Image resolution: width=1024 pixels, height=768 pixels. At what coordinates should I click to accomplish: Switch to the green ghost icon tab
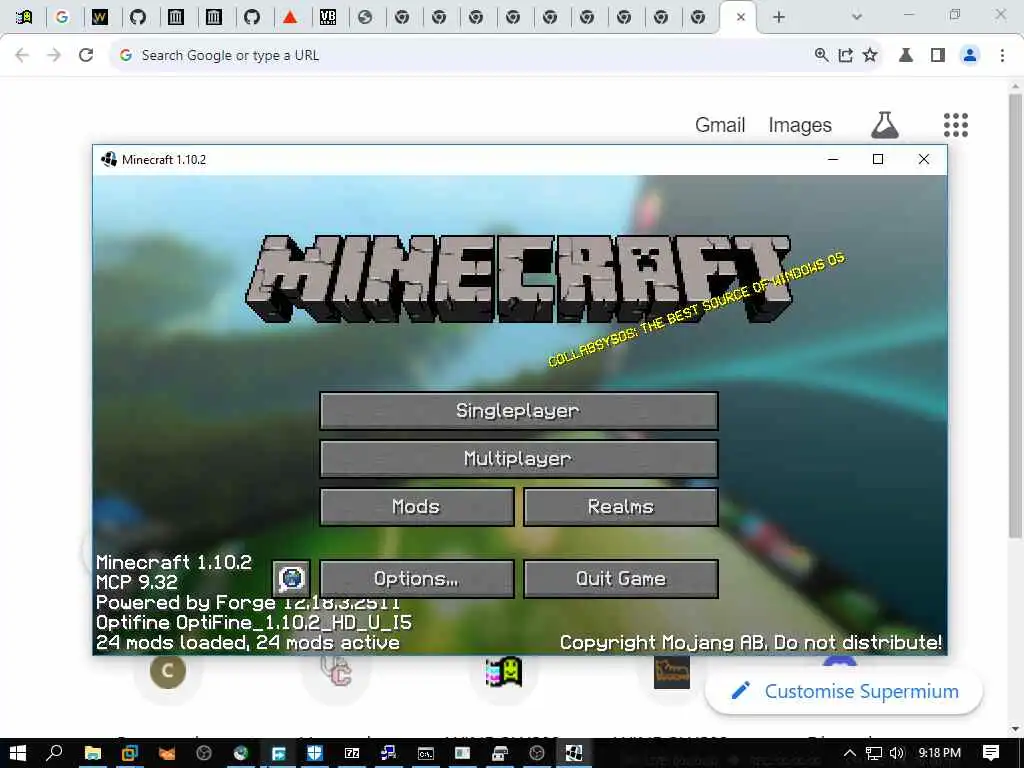coord(24,17)
